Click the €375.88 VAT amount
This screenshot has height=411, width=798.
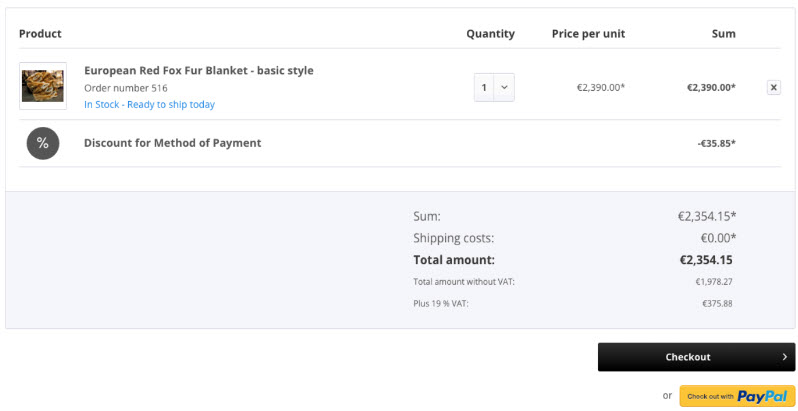click(717, 303)
